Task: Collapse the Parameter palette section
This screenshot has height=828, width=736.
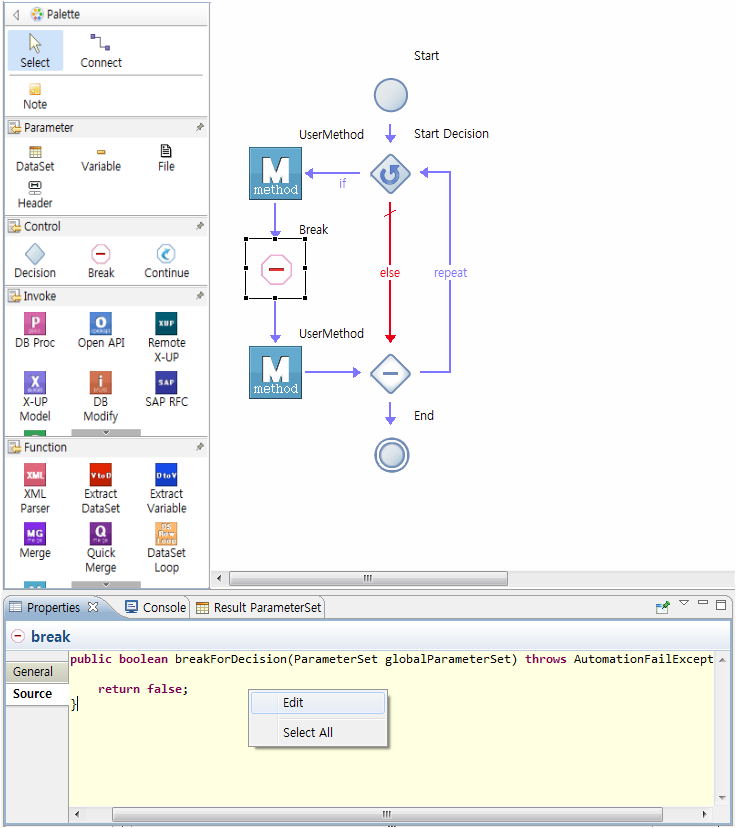Action: 48,128
